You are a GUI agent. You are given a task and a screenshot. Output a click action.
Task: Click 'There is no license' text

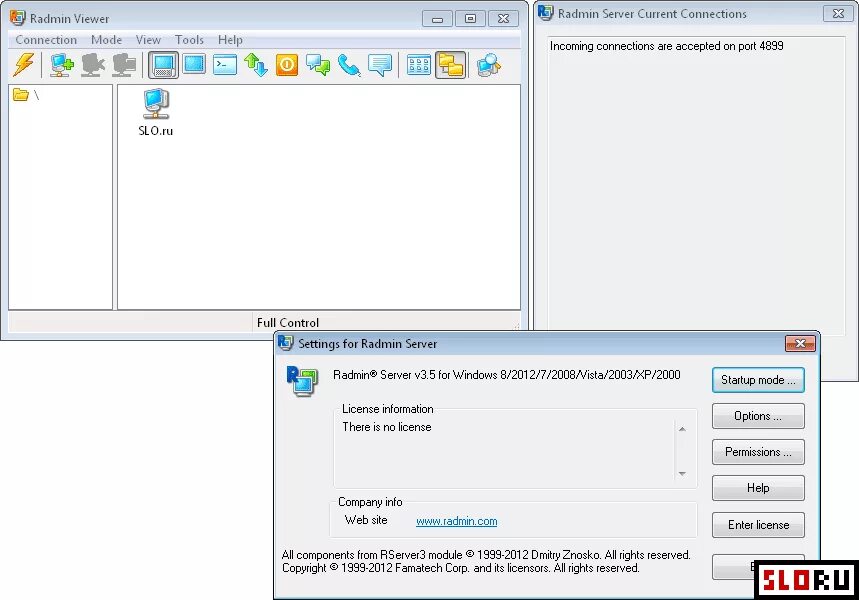[387, 427]
